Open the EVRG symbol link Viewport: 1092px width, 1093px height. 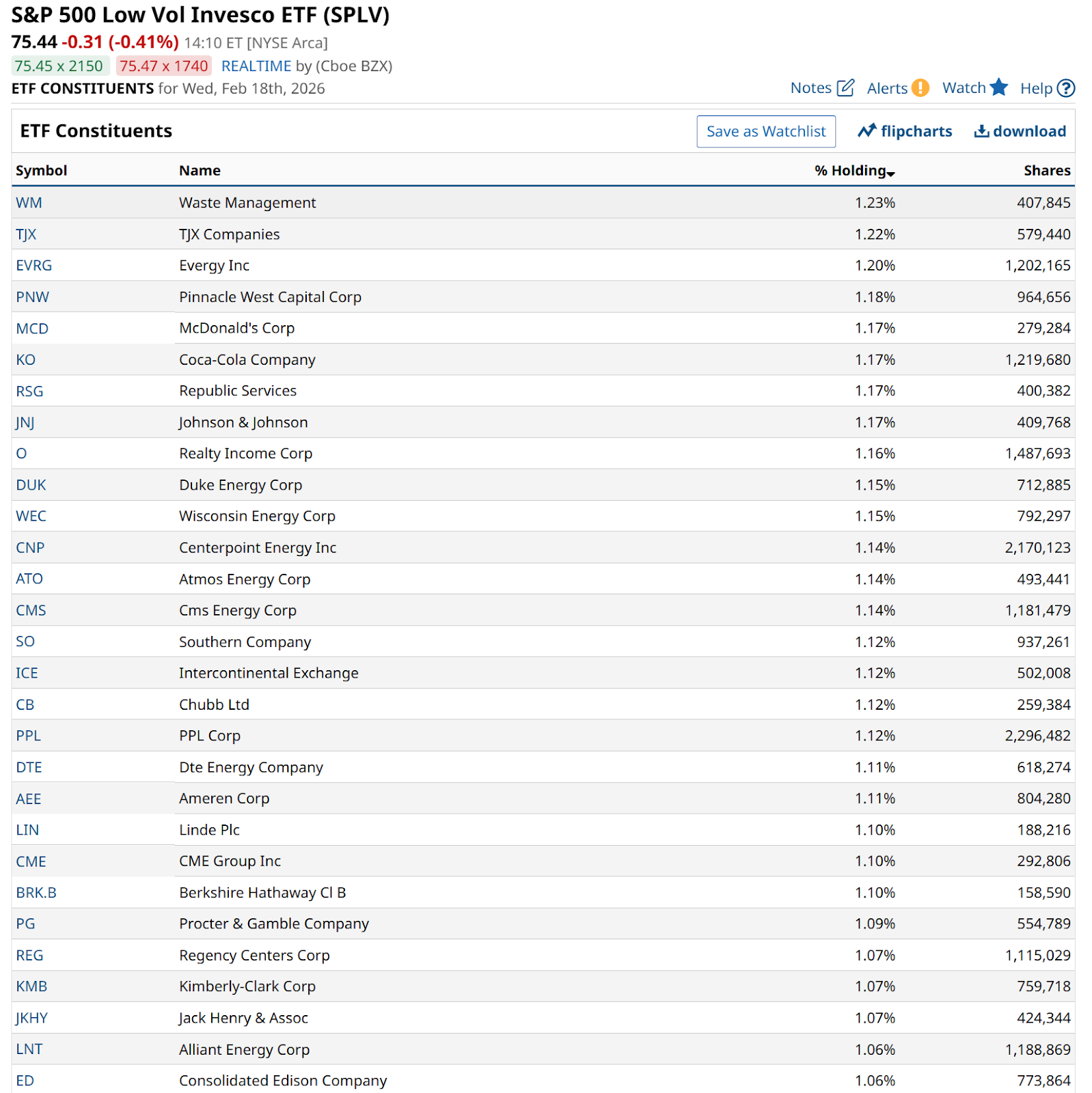[x=34, y=266]
